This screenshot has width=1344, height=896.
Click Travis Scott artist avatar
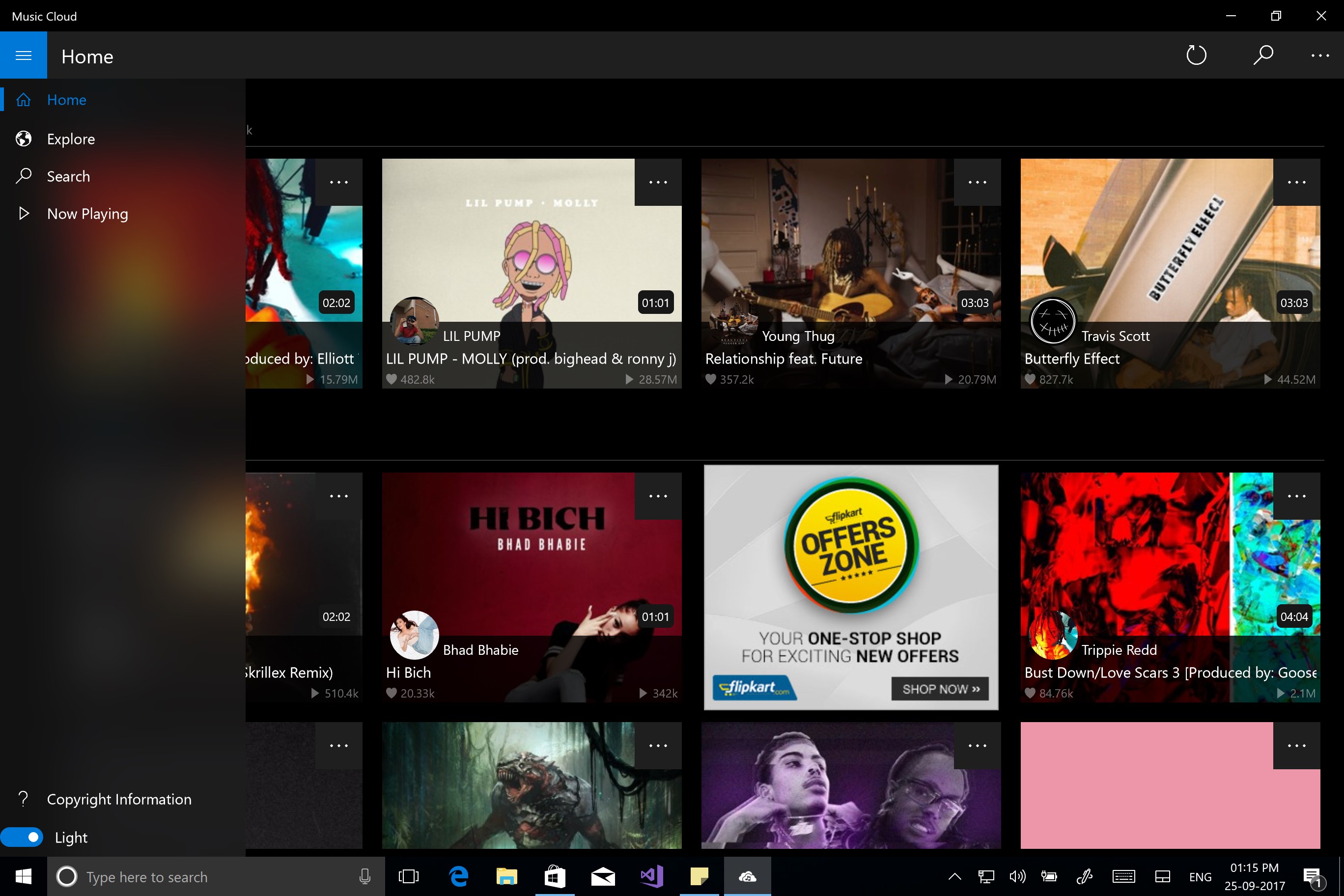pos(1052,321)
